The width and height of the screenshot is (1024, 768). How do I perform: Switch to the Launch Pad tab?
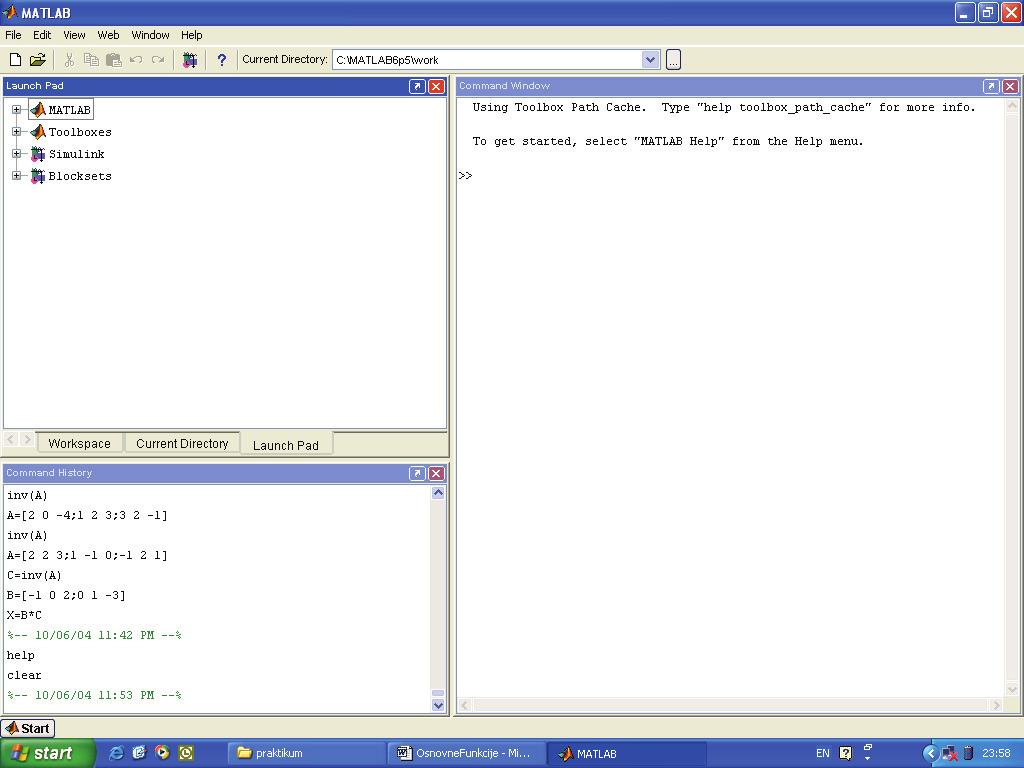(286, 445)
